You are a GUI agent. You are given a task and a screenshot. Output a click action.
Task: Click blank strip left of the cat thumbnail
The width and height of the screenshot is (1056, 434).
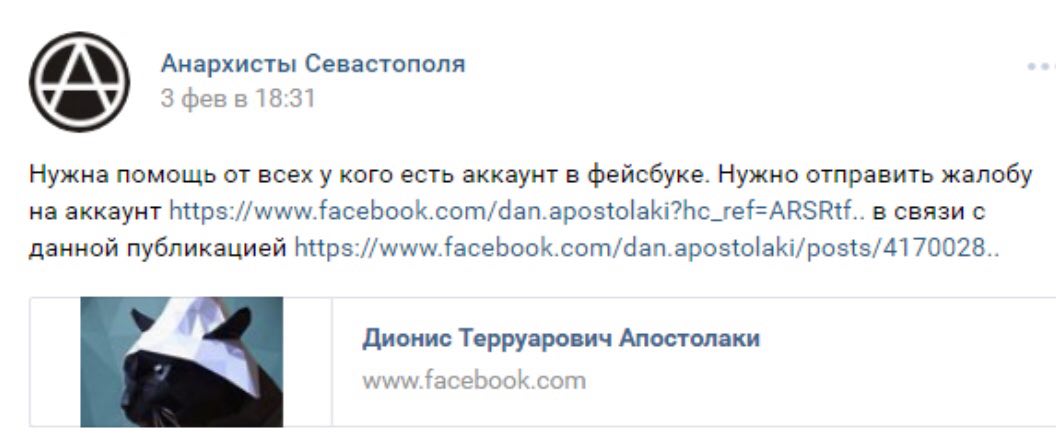(55, 362)
